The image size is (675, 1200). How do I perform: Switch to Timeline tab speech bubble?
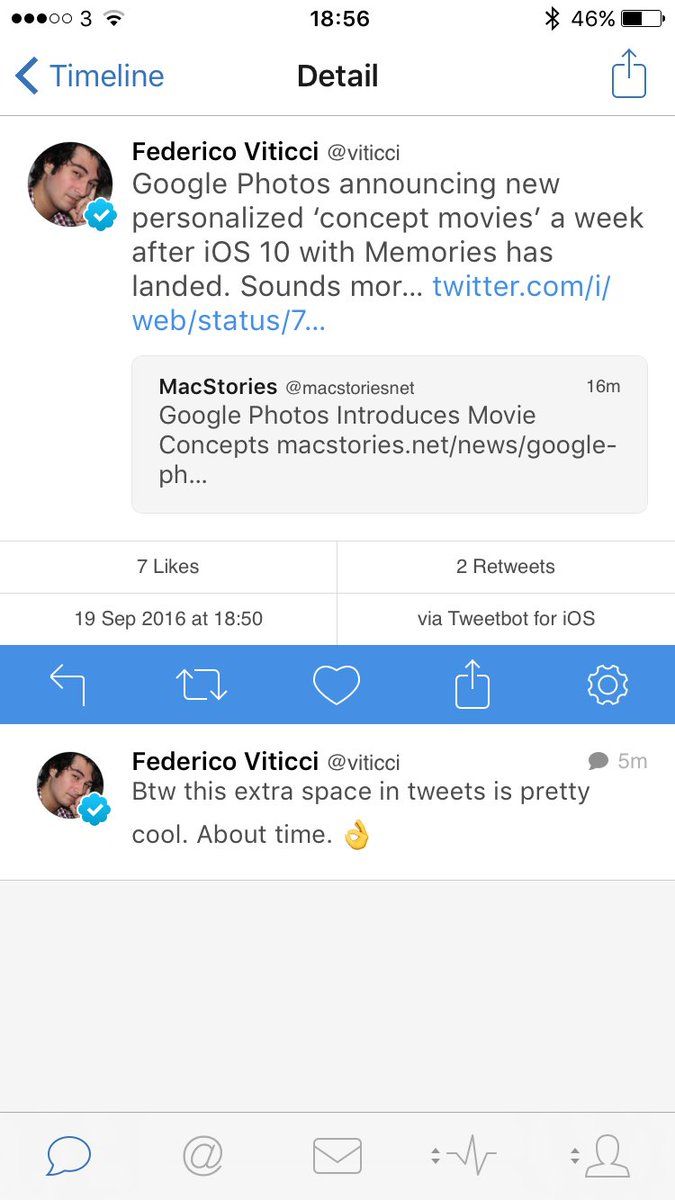[x=68, y=1157]
